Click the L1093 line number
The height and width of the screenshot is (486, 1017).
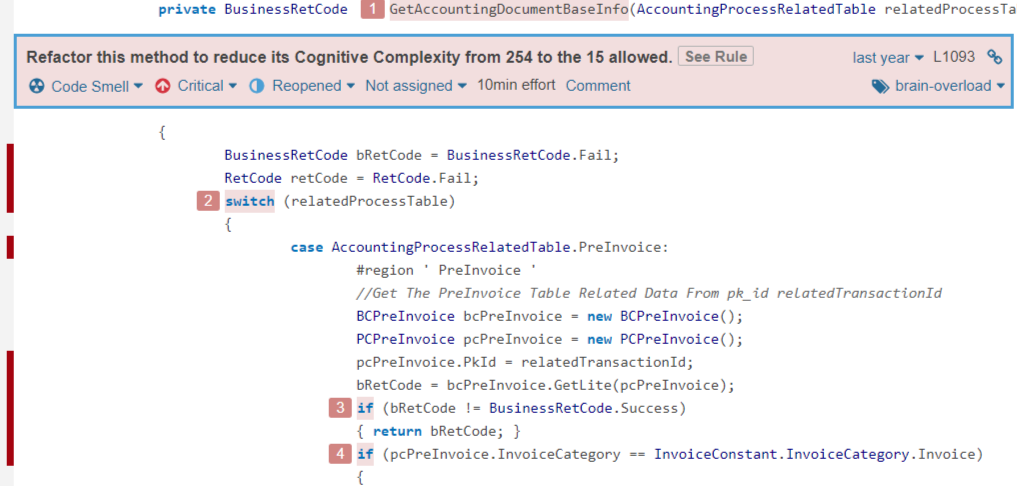point(954,57)
